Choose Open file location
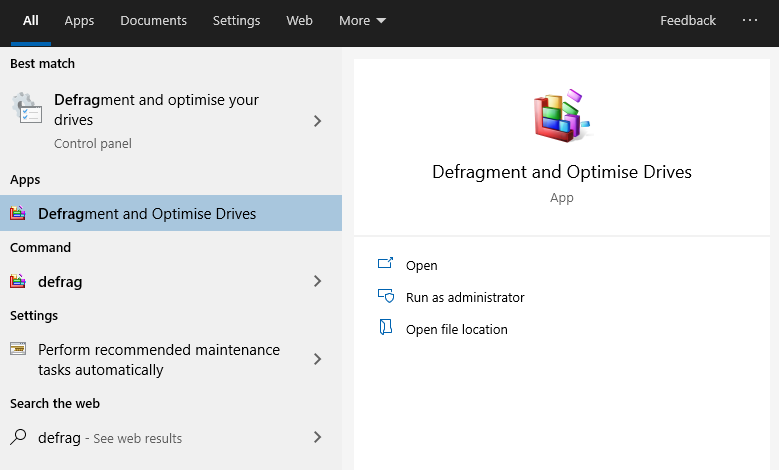This screenshot has height=470, width=779. tap(457, 329)
